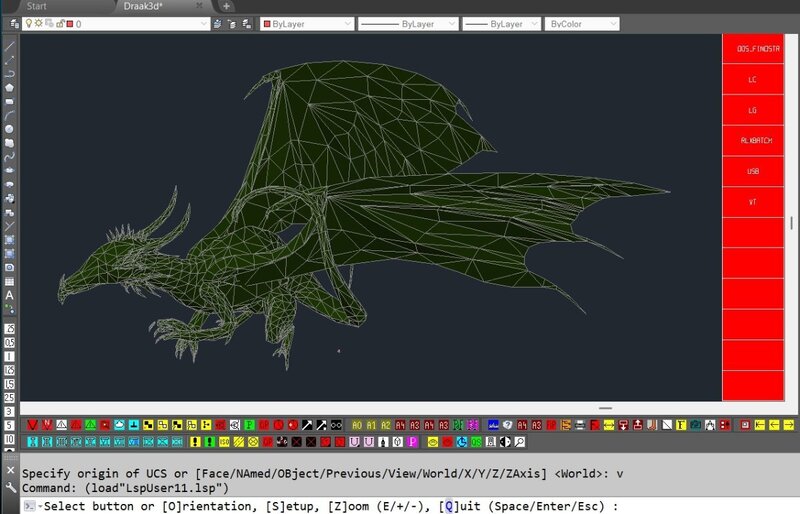This screenshot has height=514, width=800.
Task: Select the Polygon tool in left toolbar
Action: click(9, 87)
